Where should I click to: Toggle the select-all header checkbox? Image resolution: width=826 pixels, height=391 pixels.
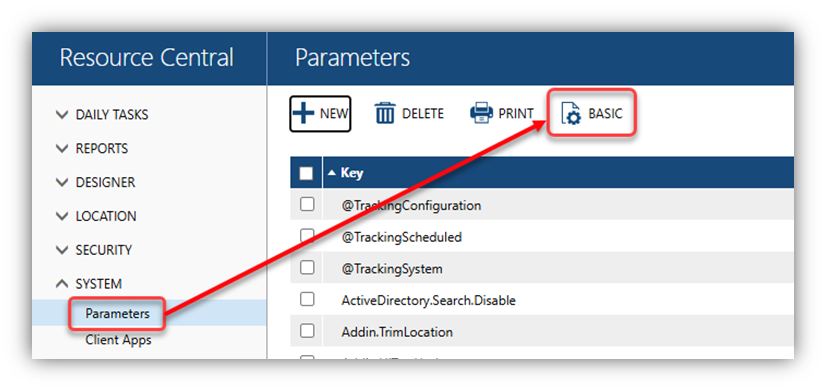tap(306, 173)
